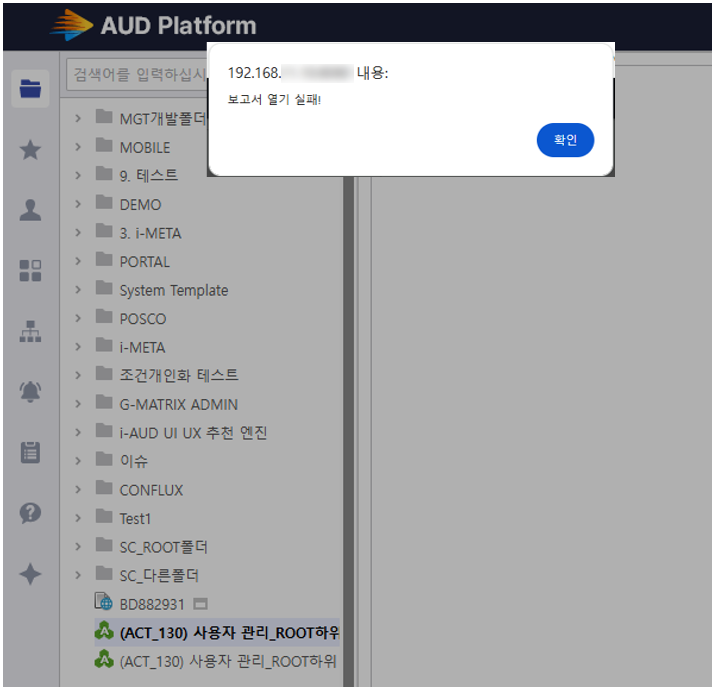Click the 확인 button in the alert dialog

point(565,140)
